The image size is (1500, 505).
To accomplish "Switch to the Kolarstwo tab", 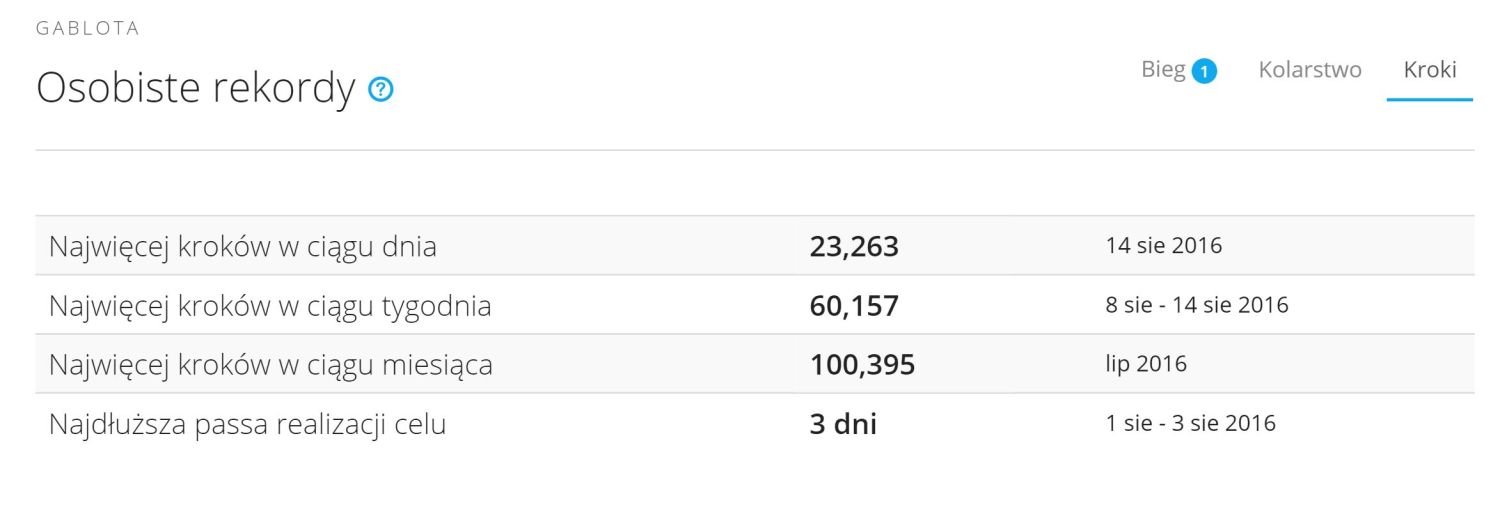I will point(1310,70).
